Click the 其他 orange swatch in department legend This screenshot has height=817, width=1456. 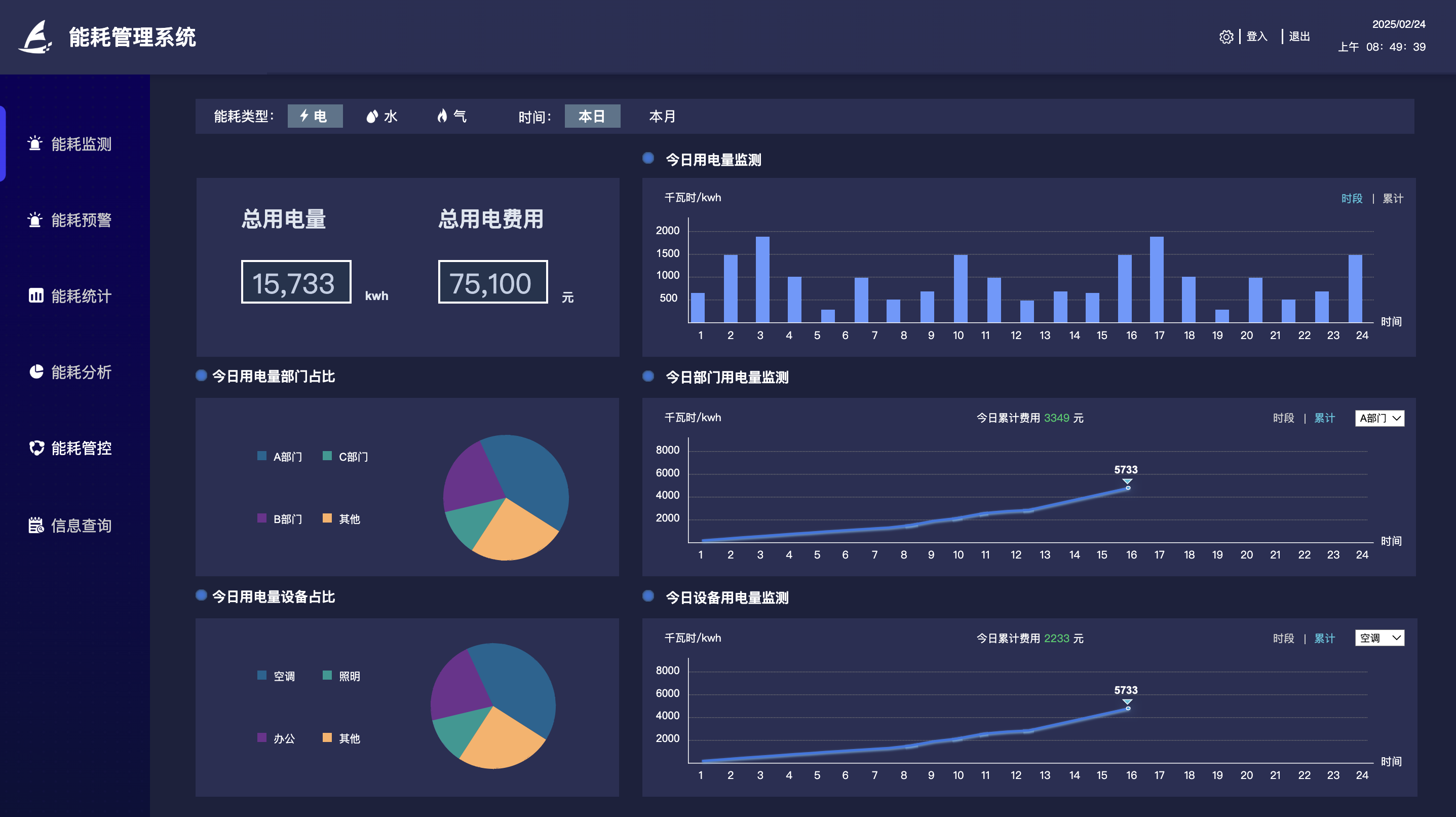point(327,518)
